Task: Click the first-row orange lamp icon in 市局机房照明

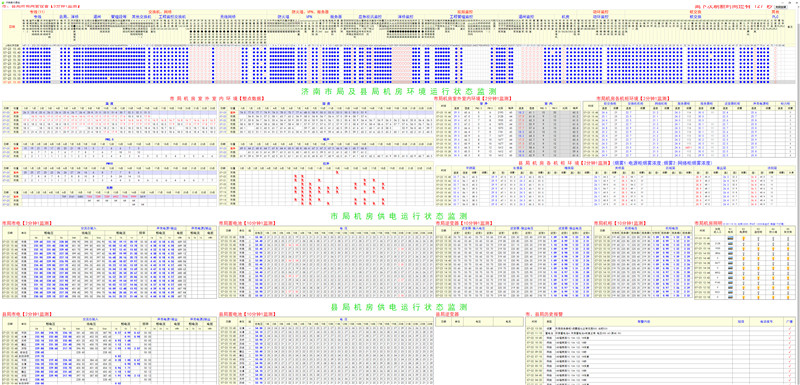Action: [743, 239]
